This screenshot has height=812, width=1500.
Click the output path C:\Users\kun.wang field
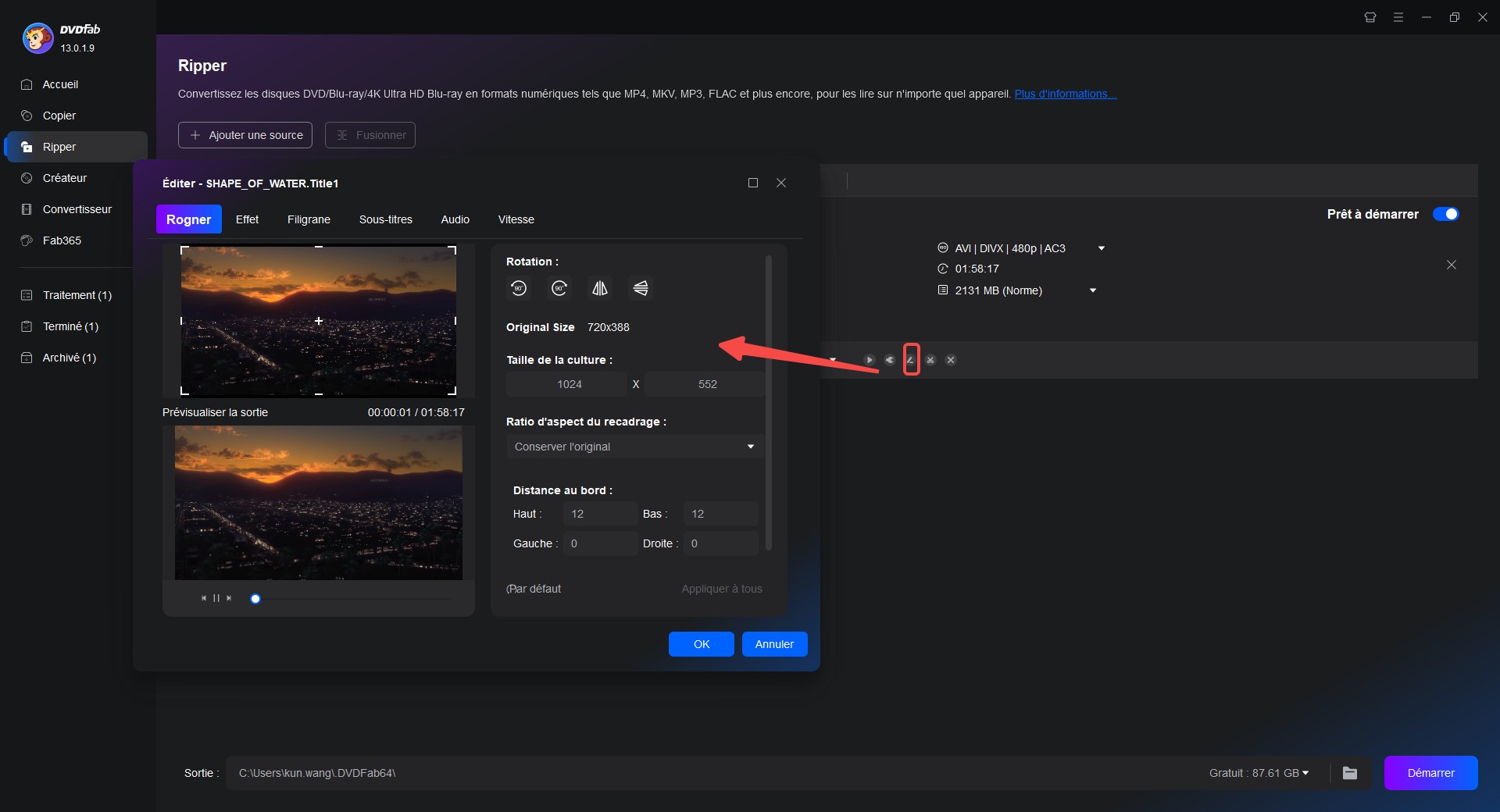click(711, 773)
